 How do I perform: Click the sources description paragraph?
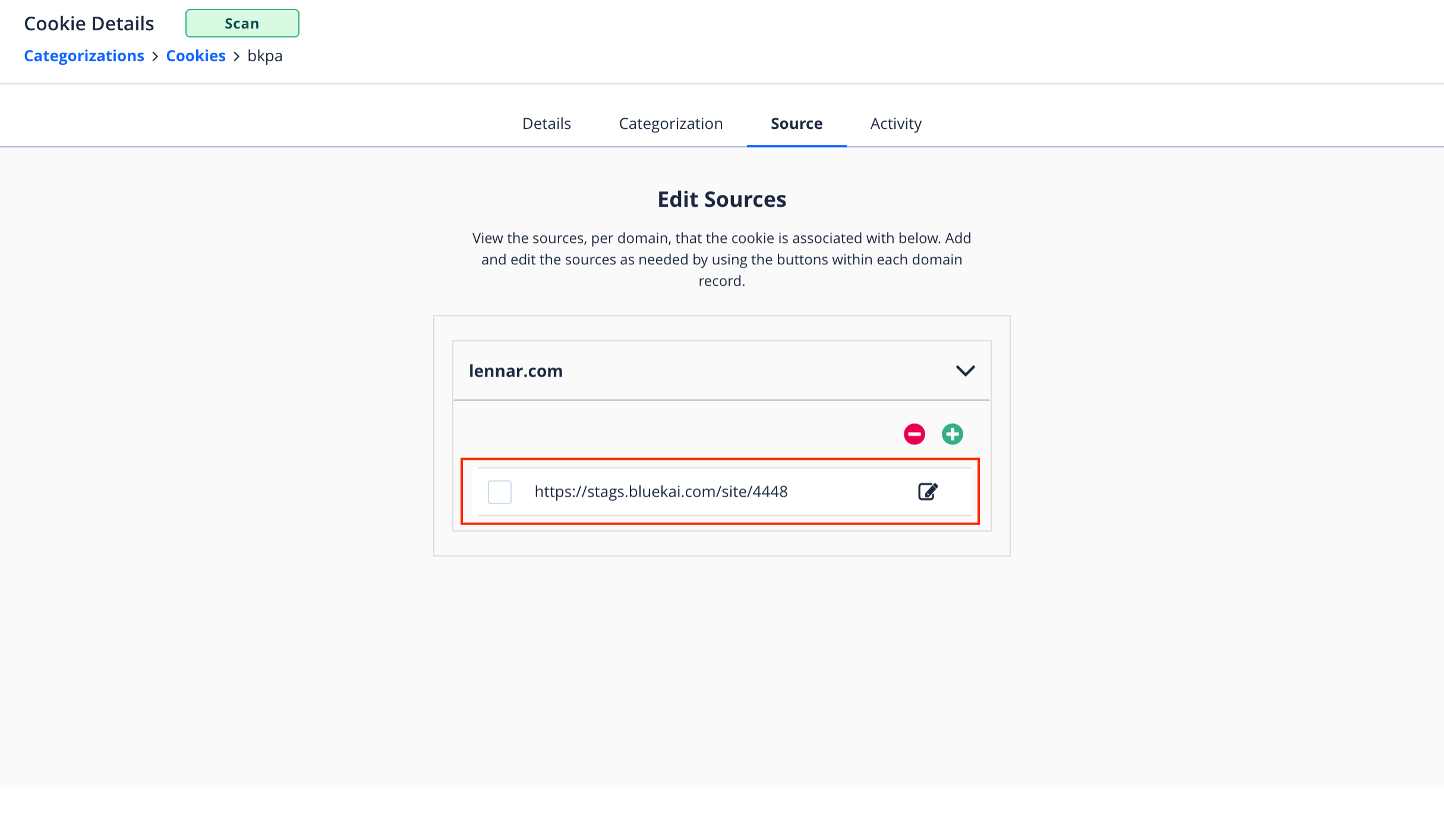point(721,259)
